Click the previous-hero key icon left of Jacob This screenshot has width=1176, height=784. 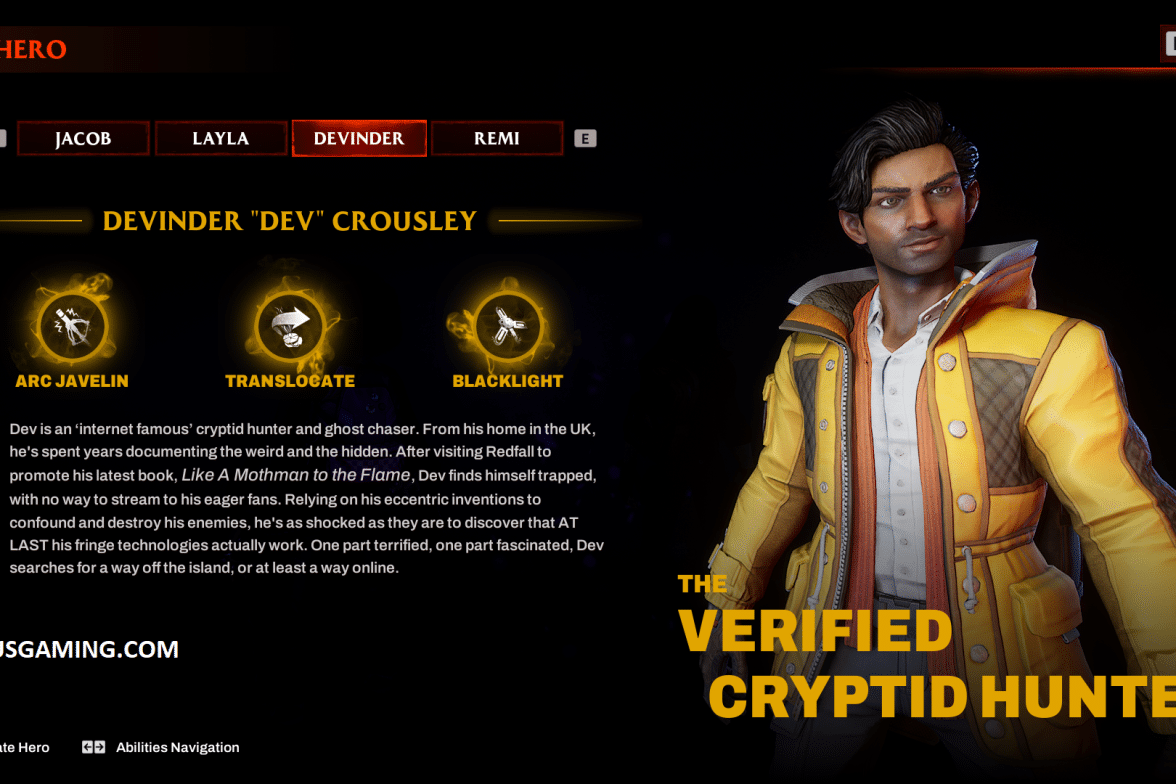(2, 139)
